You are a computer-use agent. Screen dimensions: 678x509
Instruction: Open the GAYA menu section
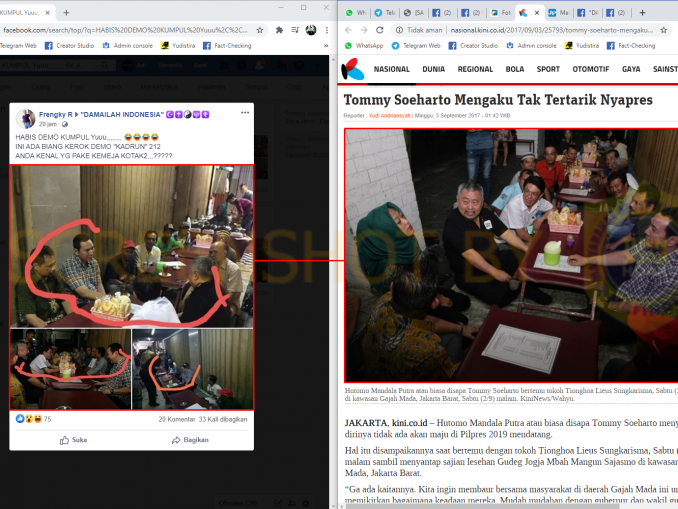(631, 69)
